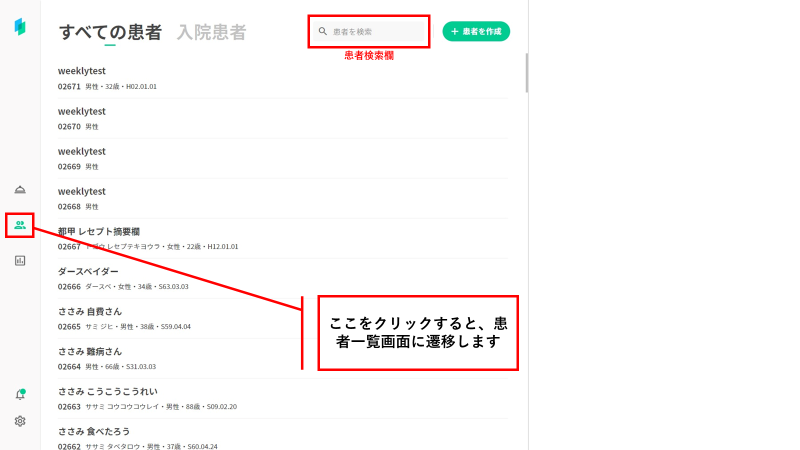Open patient weeklytest 02668
This screenshot has width=800, height=450.
pos(283,198)
